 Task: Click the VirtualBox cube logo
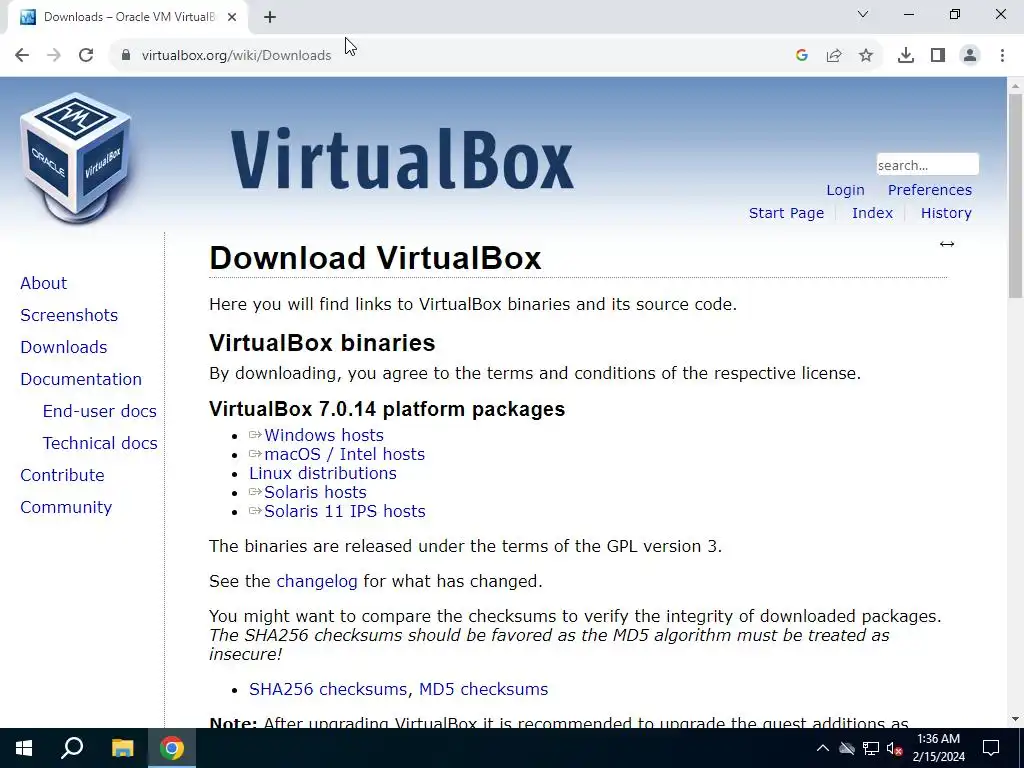[x=76, y=157]
